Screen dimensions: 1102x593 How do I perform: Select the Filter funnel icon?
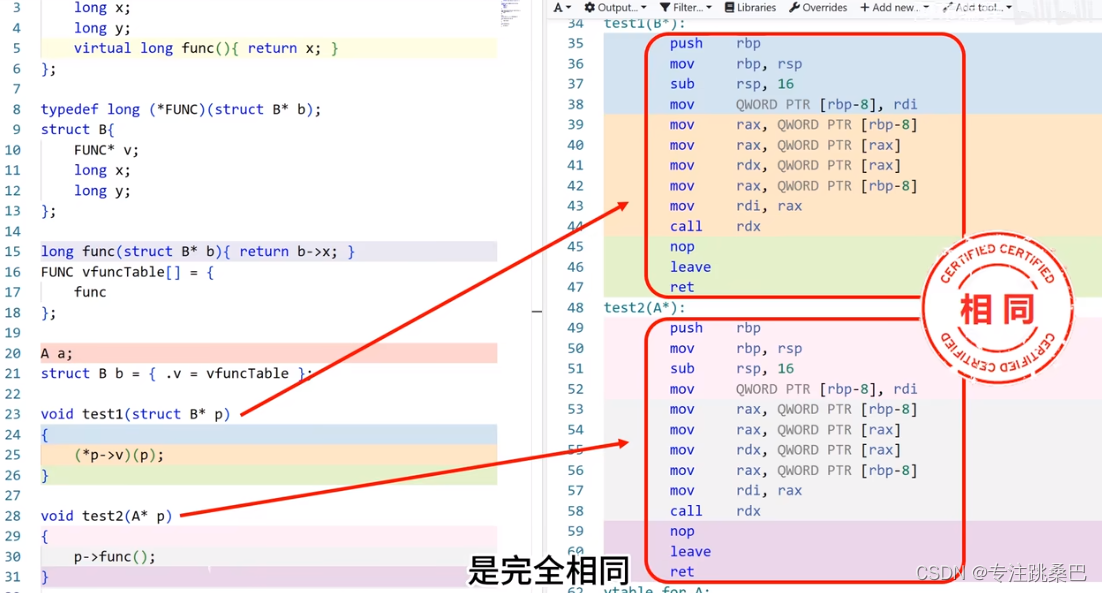(666, 7)
